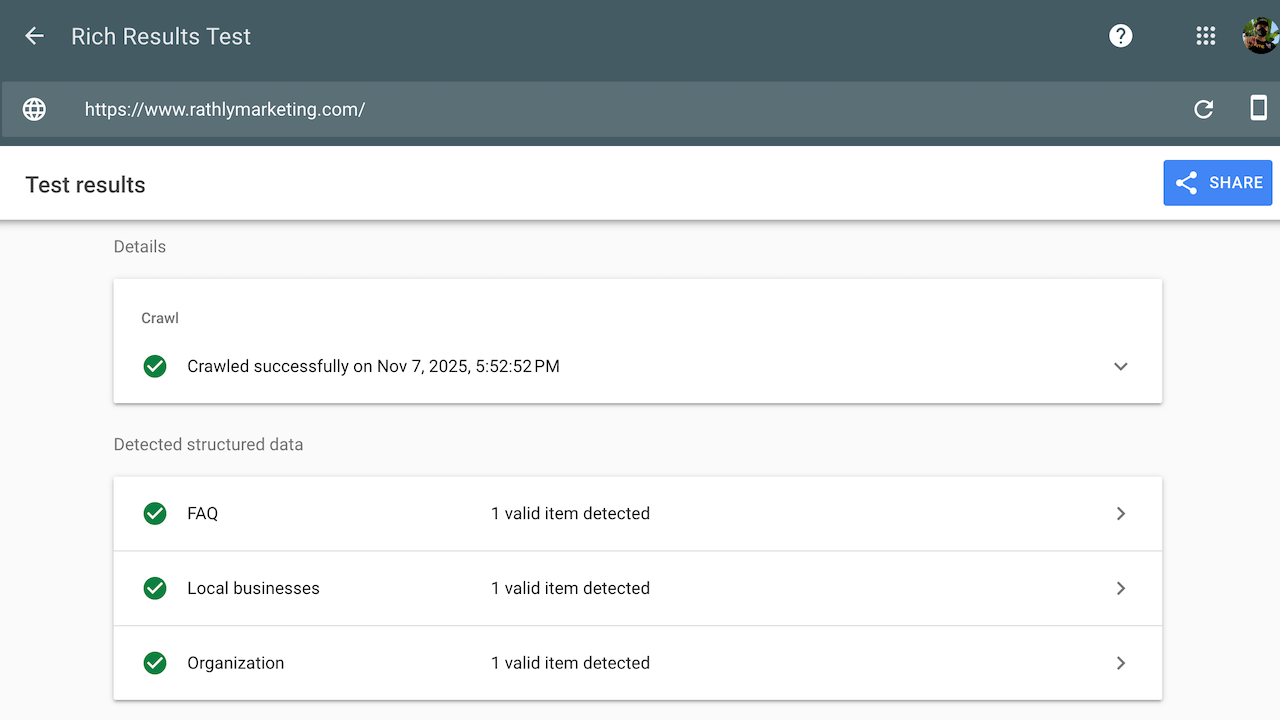
Task: Click the green check icon next to FAQ
Action: (154, 513)
